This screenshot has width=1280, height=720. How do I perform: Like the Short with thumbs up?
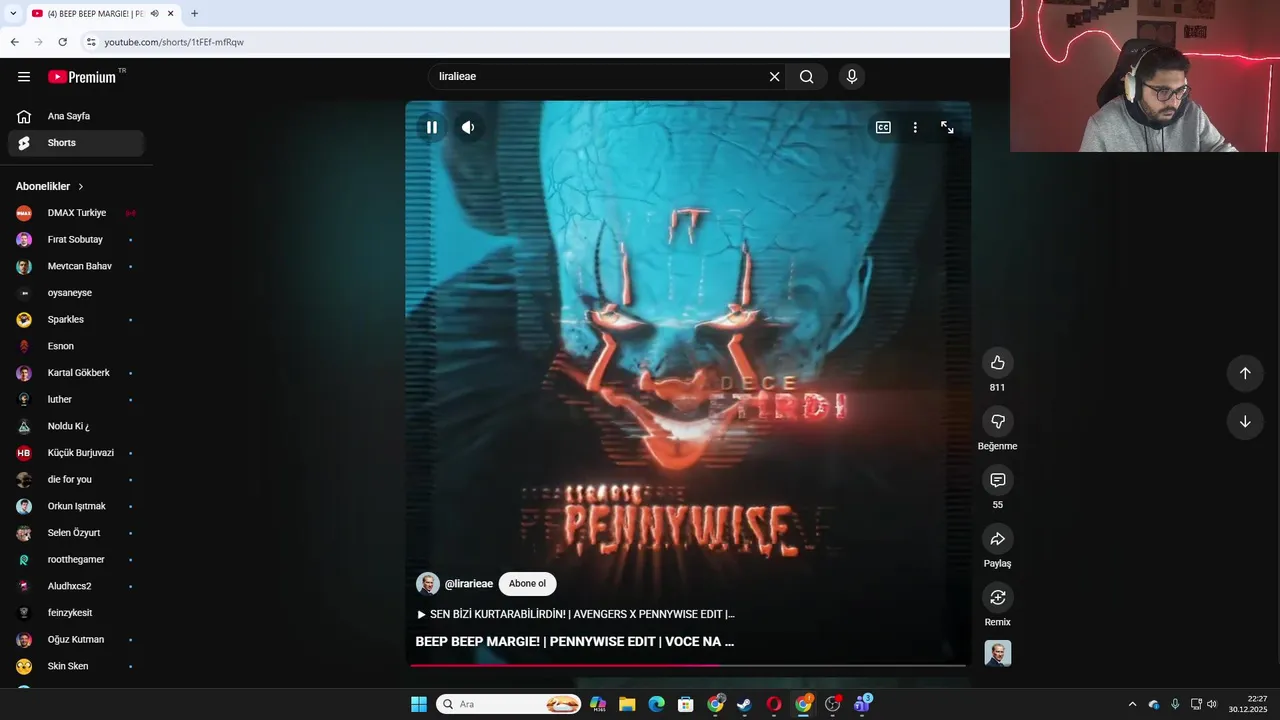pos(997,363)
